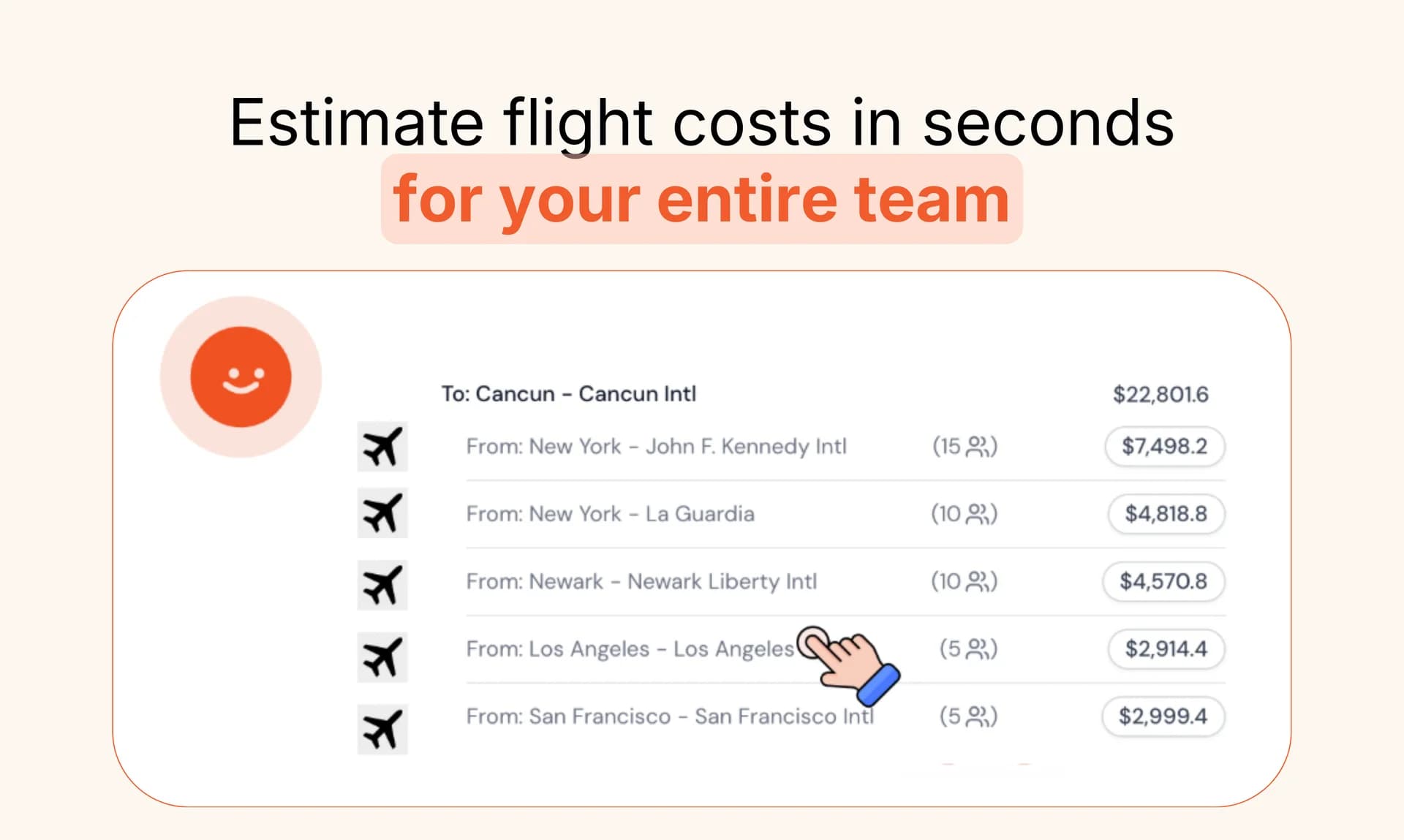Image resolution: width=1404 pixels, height=840 pixels.
Task: Click the travelers icon in the La Guardia row
Action: click(x=978, y=514)
